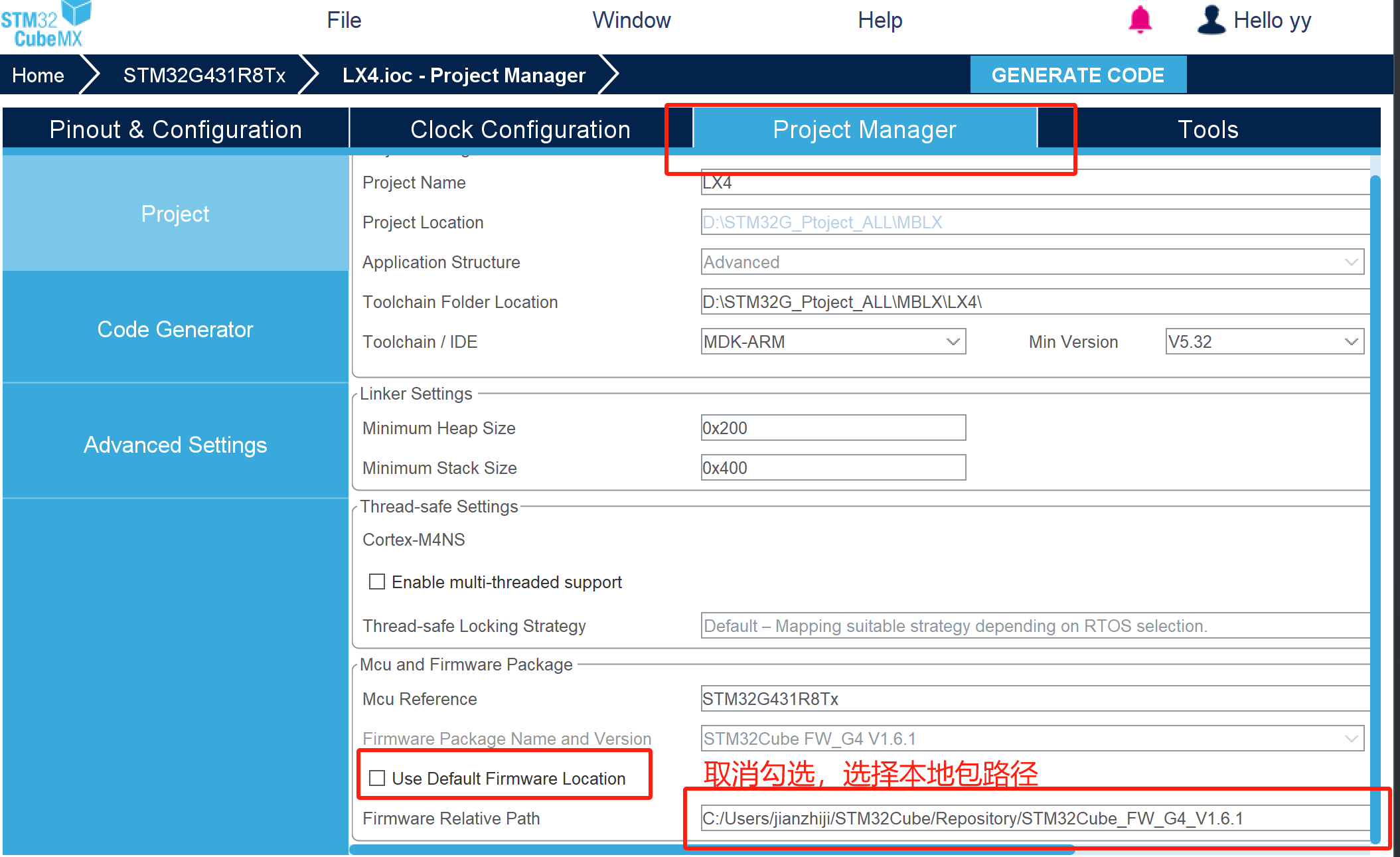Viewport: 1400px width, 857px height.
Task: Expand the Application Structure dropdown
Action: [x=1351, y=262]
